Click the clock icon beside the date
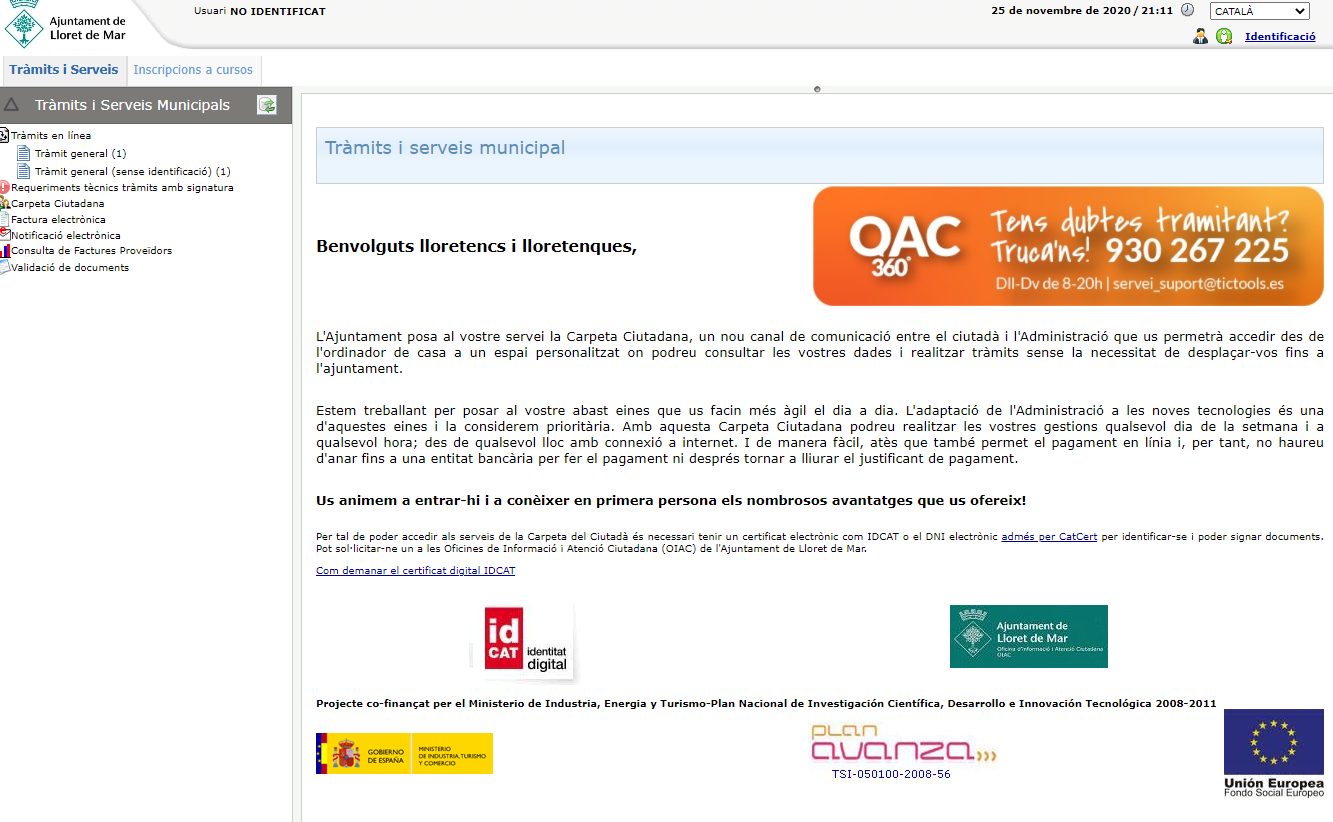The height and width of the screenshot is (822, 1333). click(1187, 10)
